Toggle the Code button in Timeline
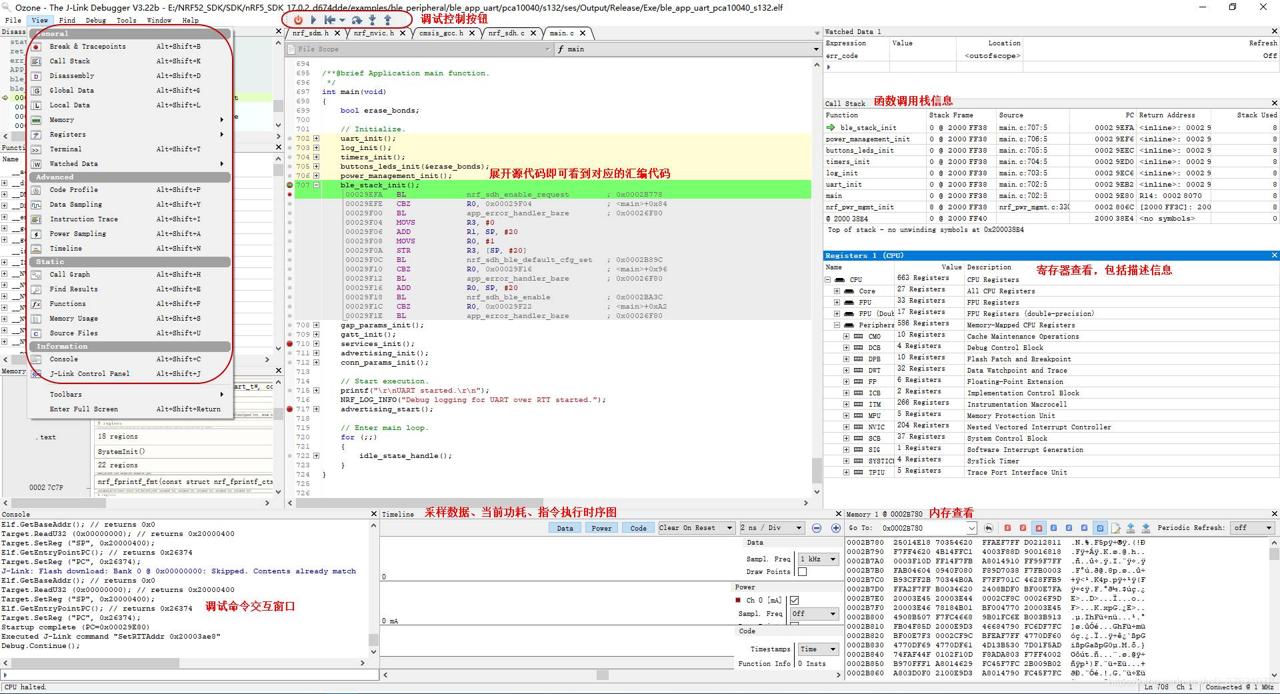Image resolution: width=1280 pixels, height=694 pixels. click(637, 528)
